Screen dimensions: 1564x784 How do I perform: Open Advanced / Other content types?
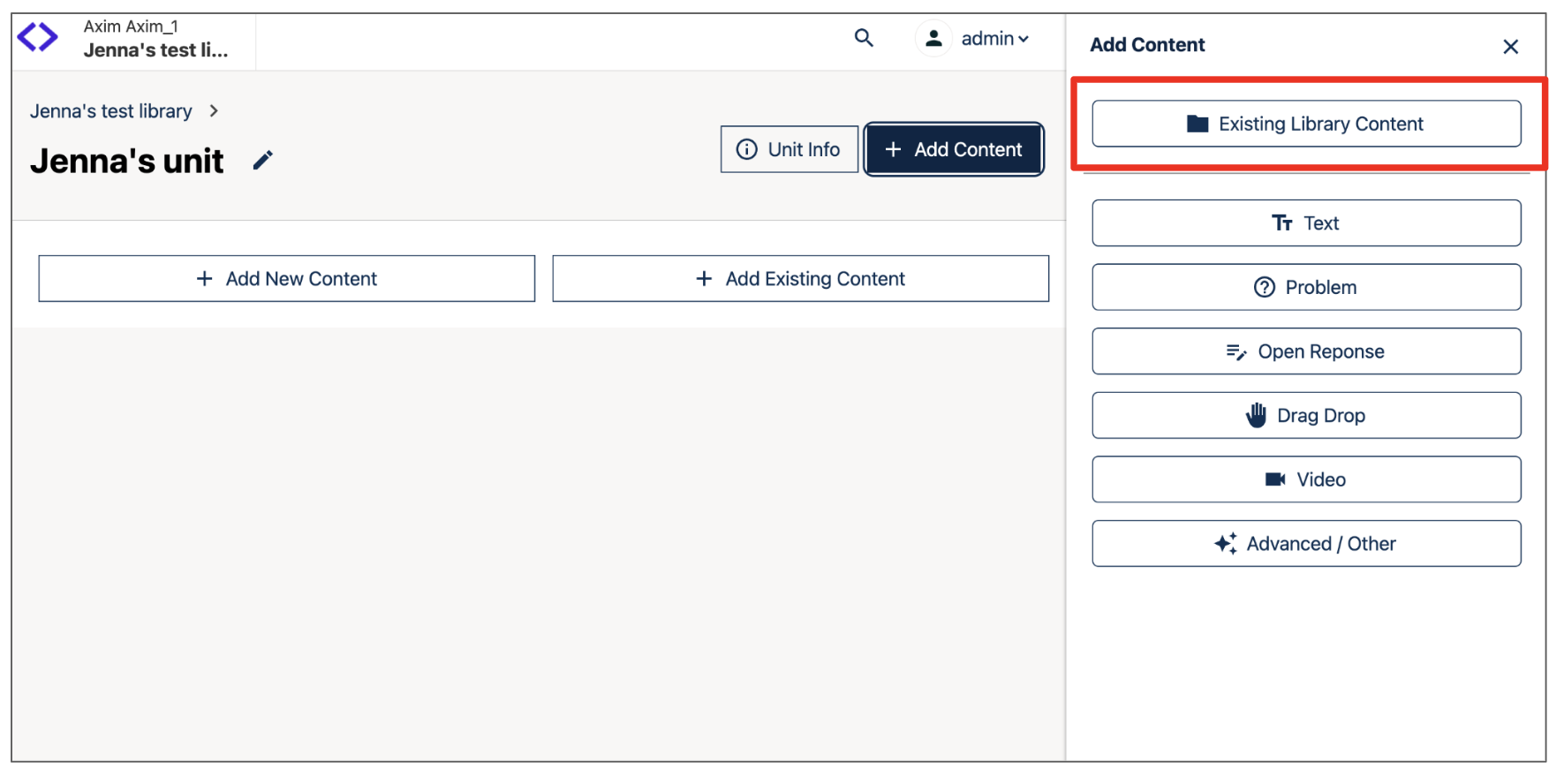pos(1305,544)
